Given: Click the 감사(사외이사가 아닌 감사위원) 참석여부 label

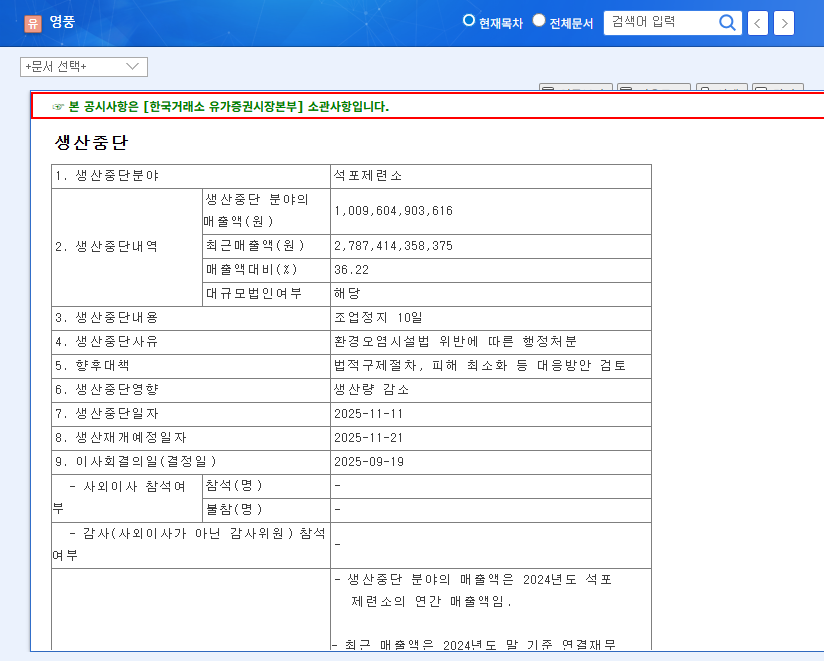Looking at the screenshot, I should (189, 544).
